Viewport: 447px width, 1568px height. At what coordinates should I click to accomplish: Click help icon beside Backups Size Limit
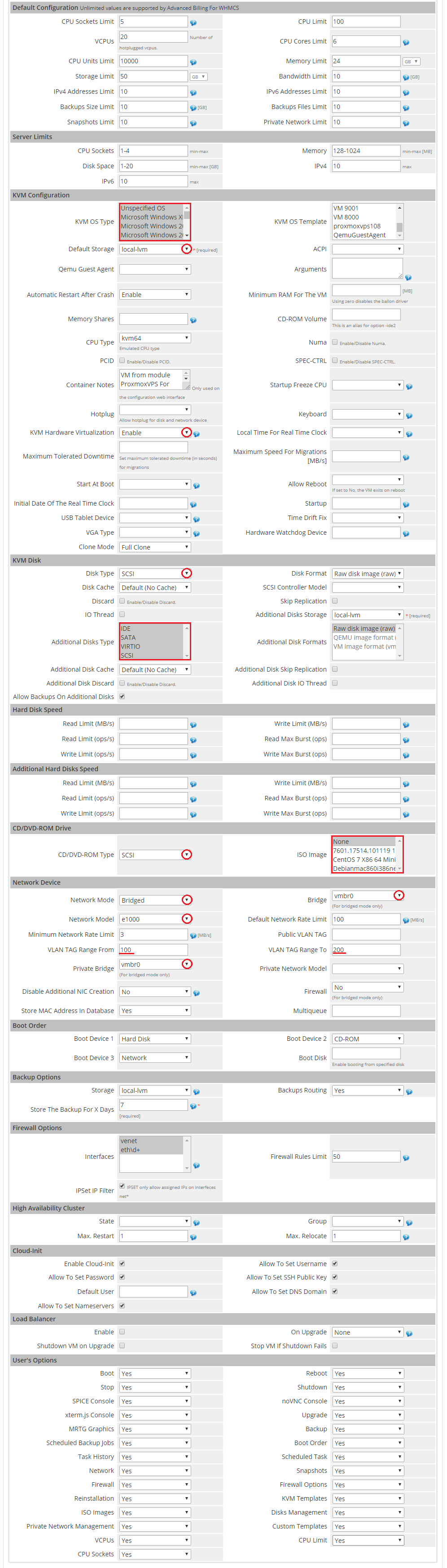(193, 108)
